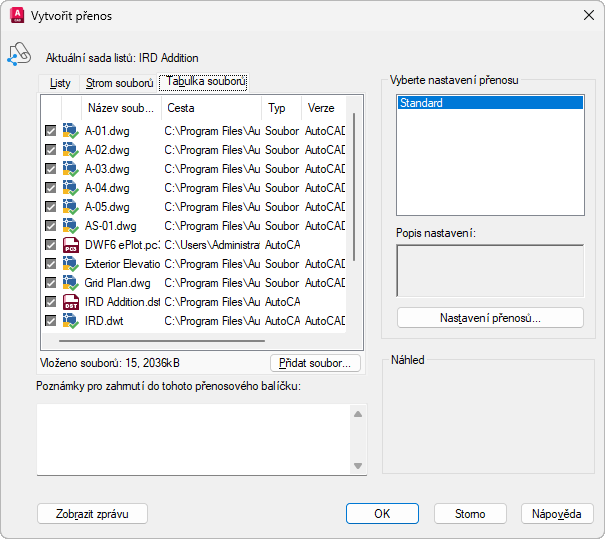Click into the transmittal notes text box

tap(193, 439)
